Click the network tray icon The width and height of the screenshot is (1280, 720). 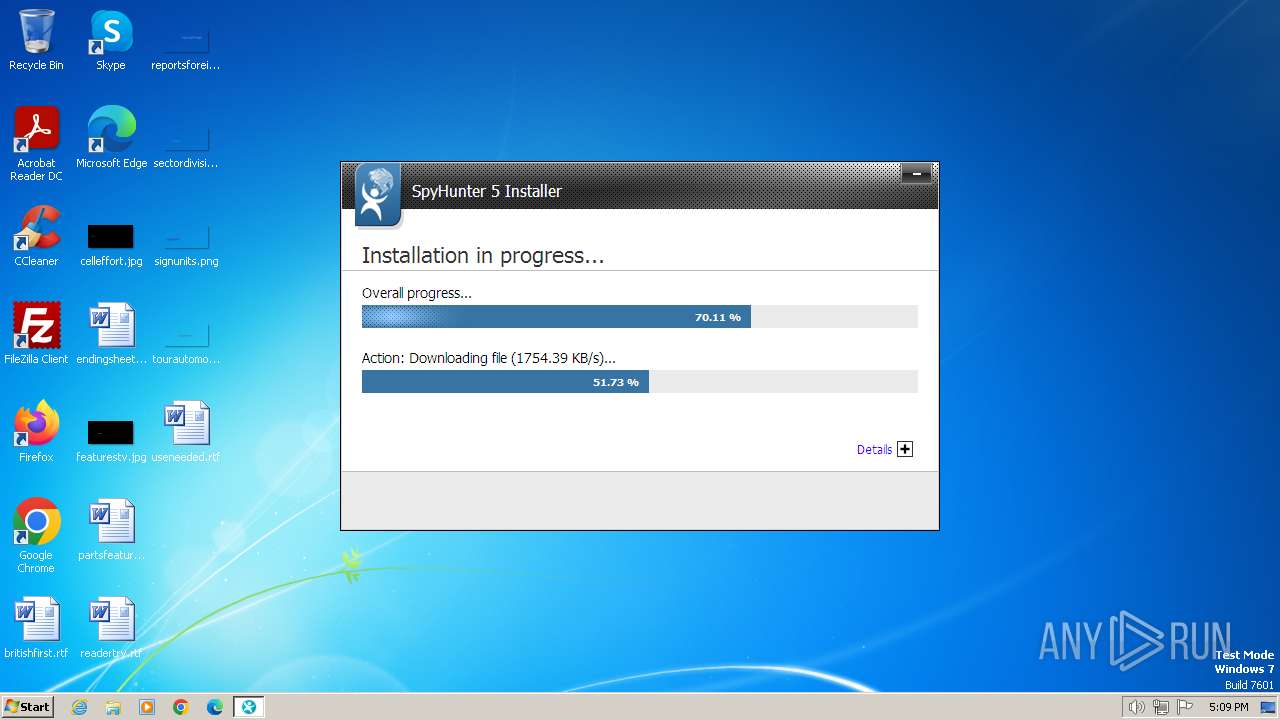pos(1161,707)
